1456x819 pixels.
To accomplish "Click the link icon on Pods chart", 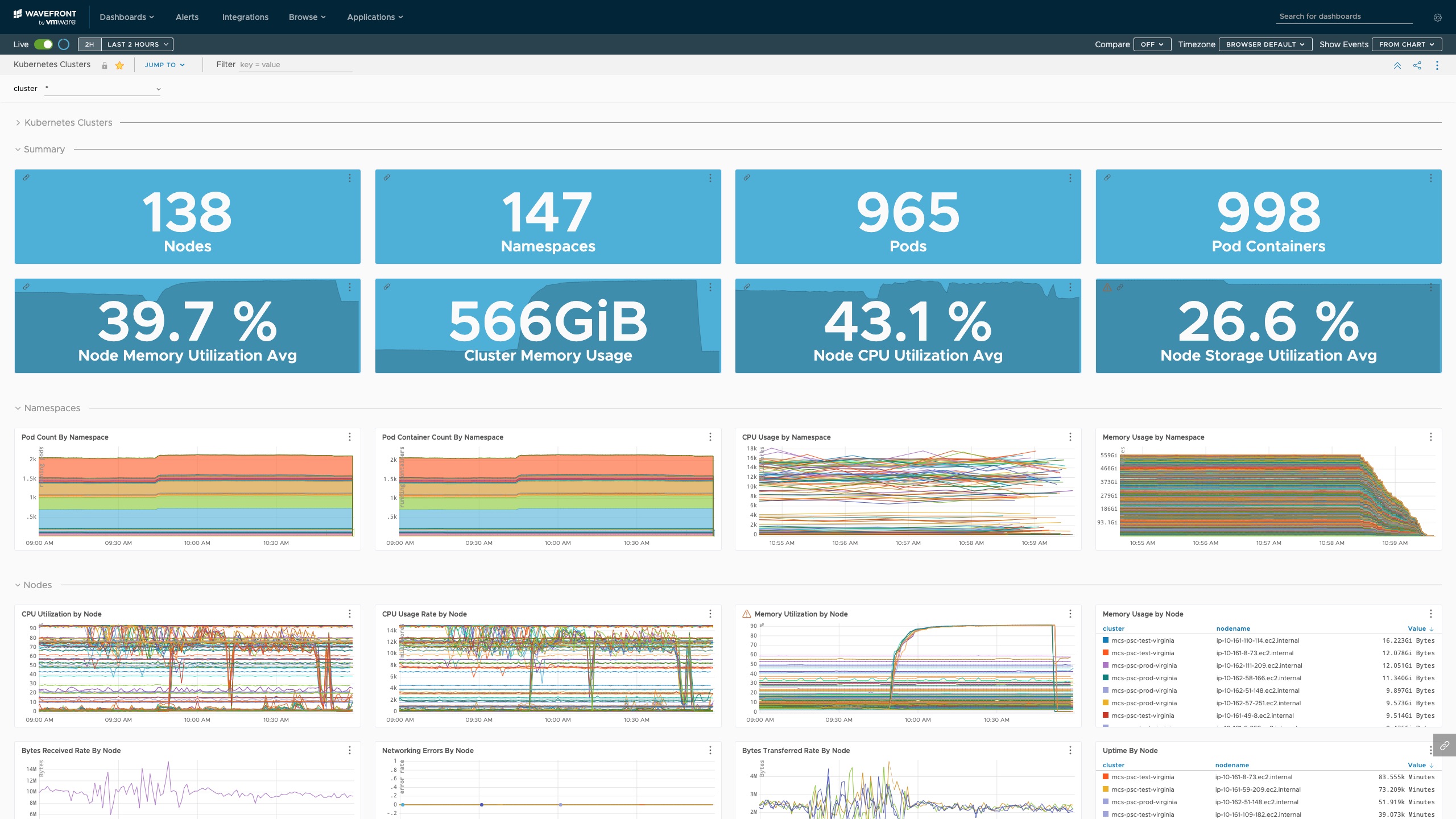I will [747, 177].
